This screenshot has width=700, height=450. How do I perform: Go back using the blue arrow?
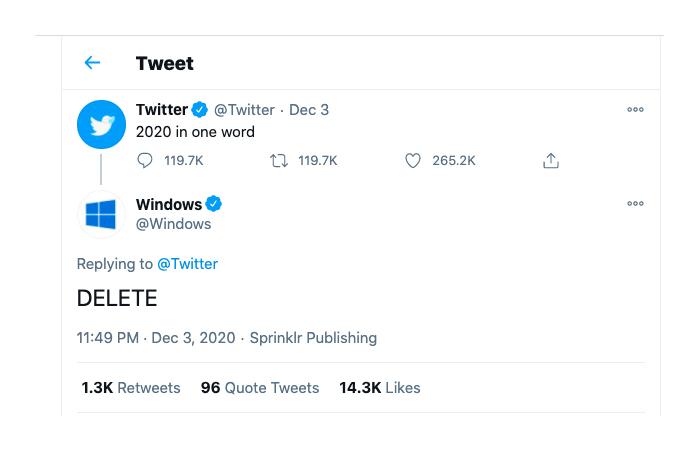[92, 62]
